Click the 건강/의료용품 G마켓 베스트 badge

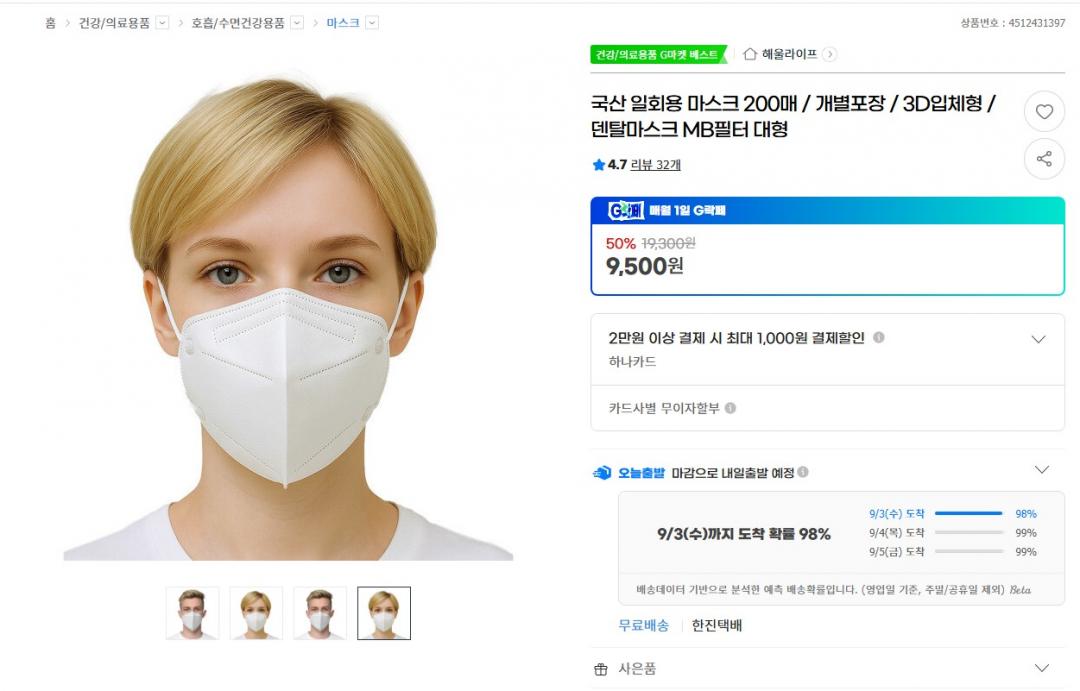point(658,54)
